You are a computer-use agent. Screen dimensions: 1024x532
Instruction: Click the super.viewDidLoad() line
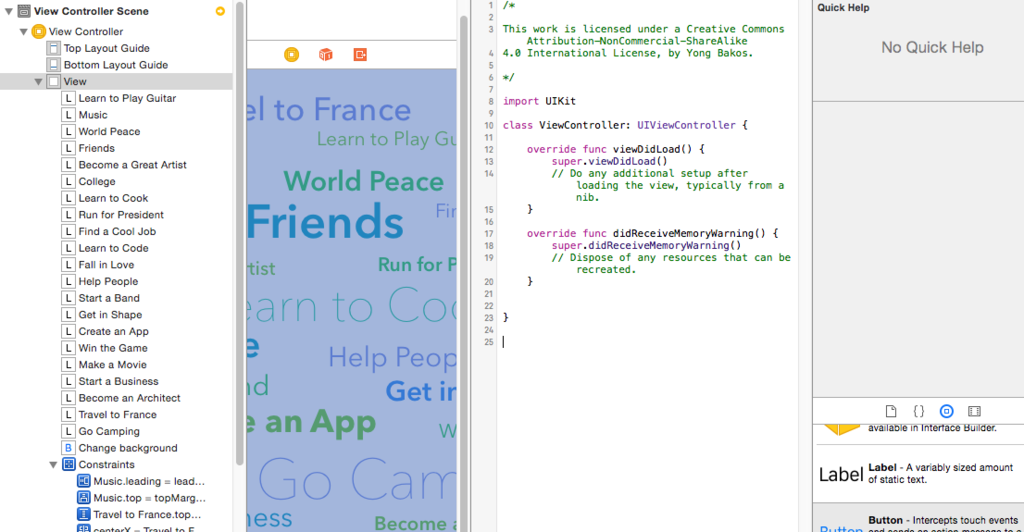609,161
